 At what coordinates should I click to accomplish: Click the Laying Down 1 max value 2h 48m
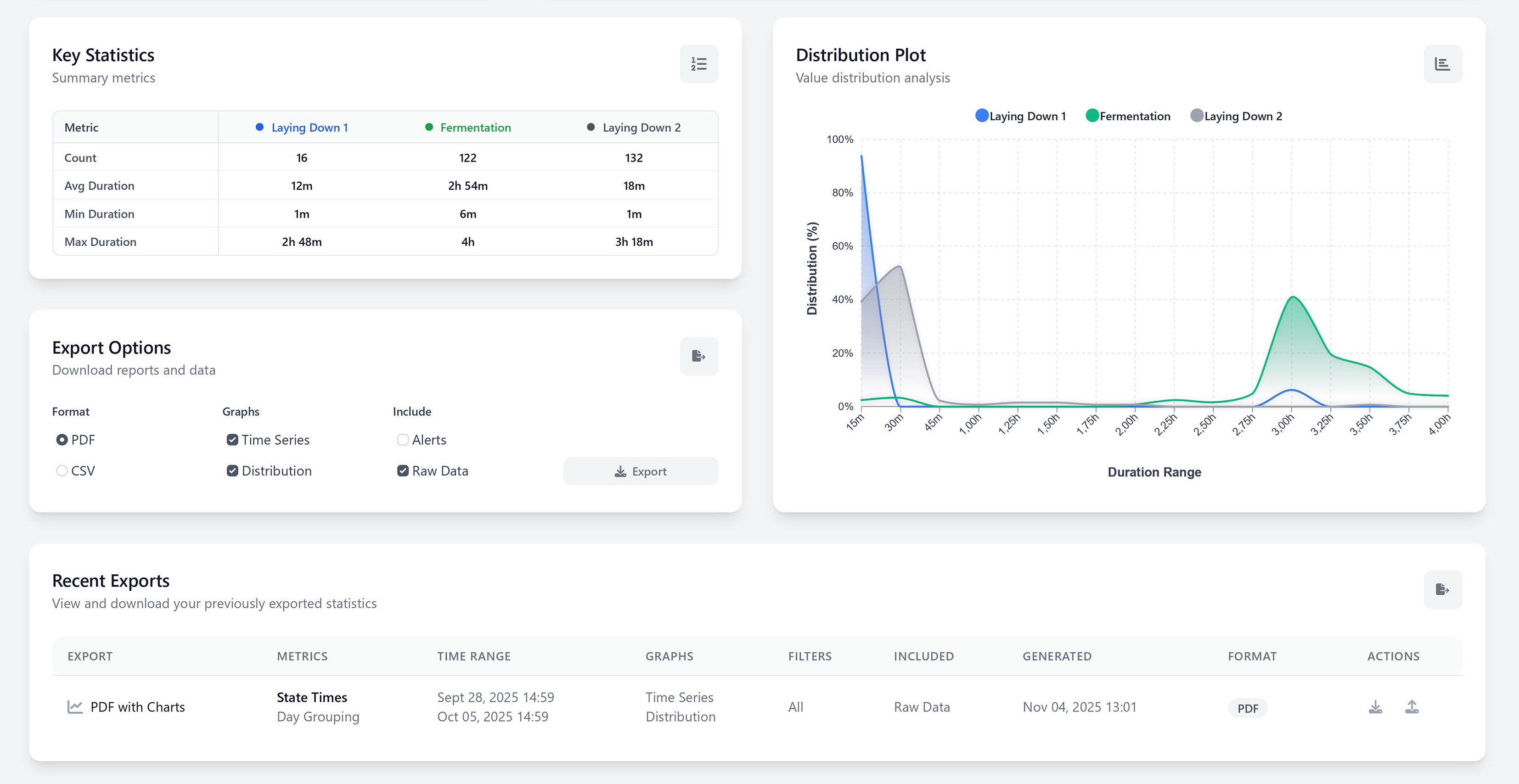302,242
